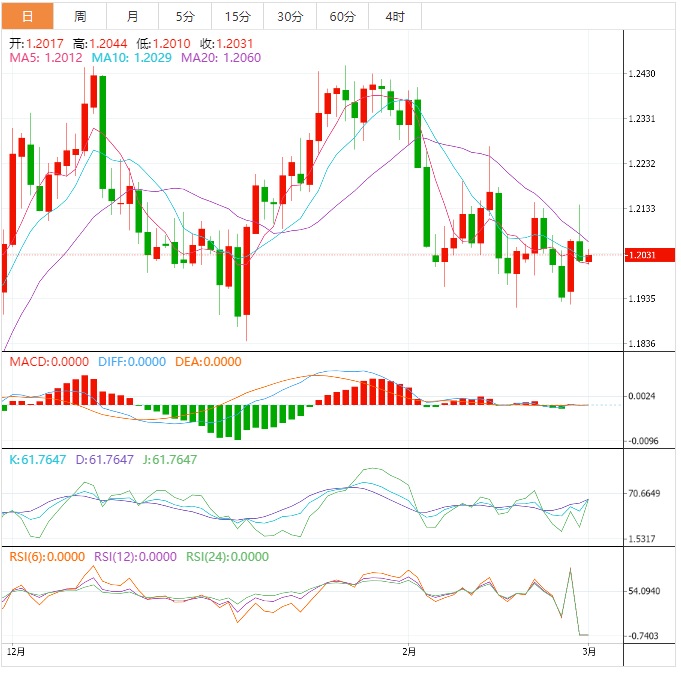Select the DIFF value label
This screenshot has height=675, width=681.
pyautogui.click(x=131, y=361)
